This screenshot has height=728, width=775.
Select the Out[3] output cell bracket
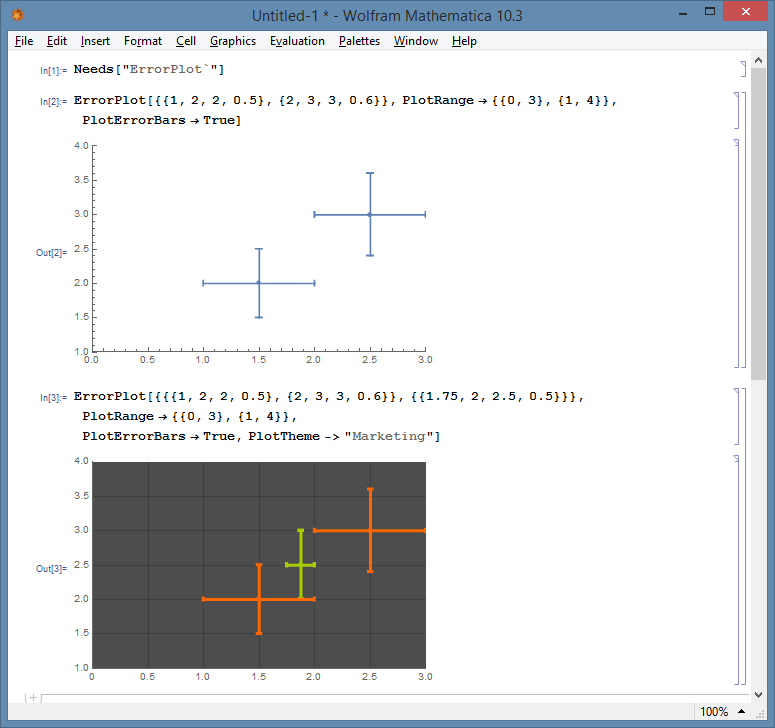tap(736, 569)
